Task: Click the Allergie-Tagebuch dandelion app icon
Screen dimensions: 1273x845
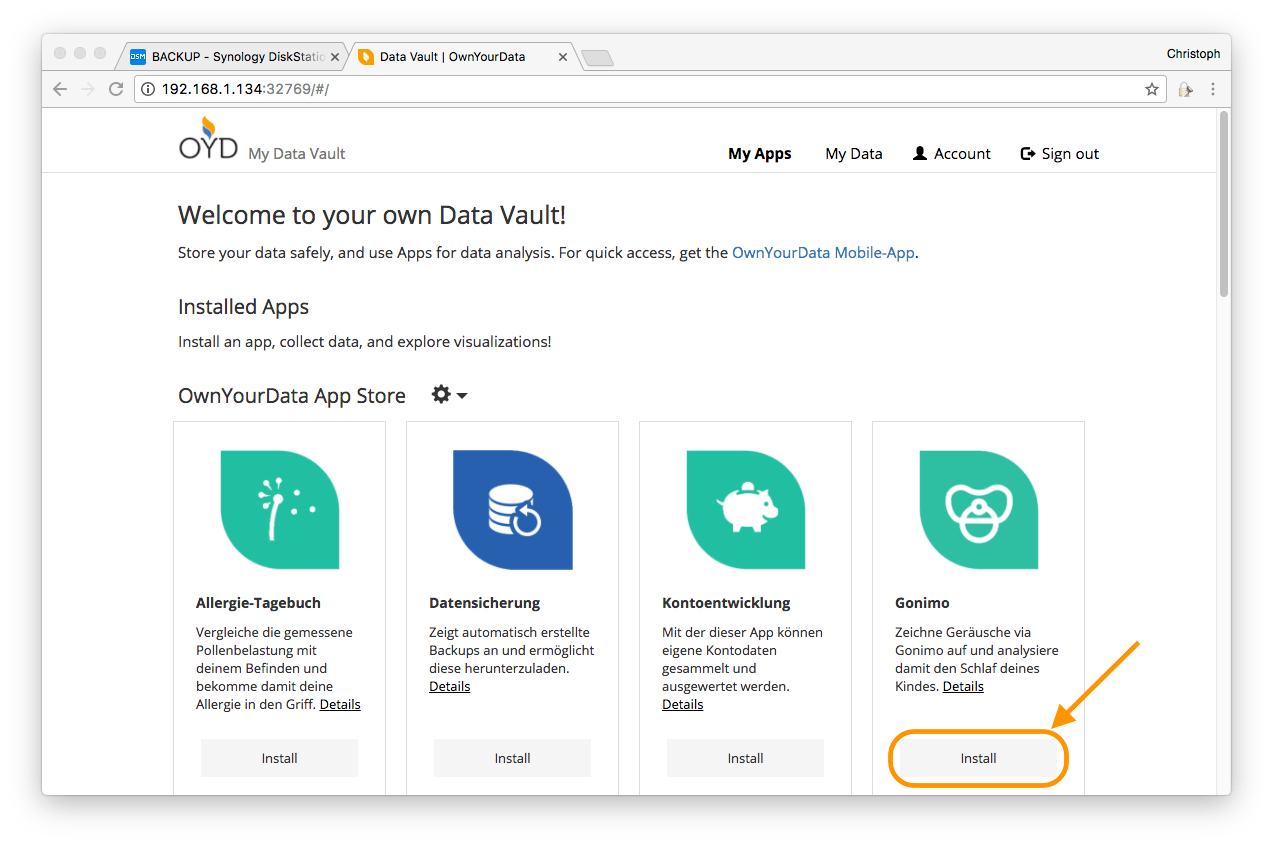Action: click(x=280, y=509)
